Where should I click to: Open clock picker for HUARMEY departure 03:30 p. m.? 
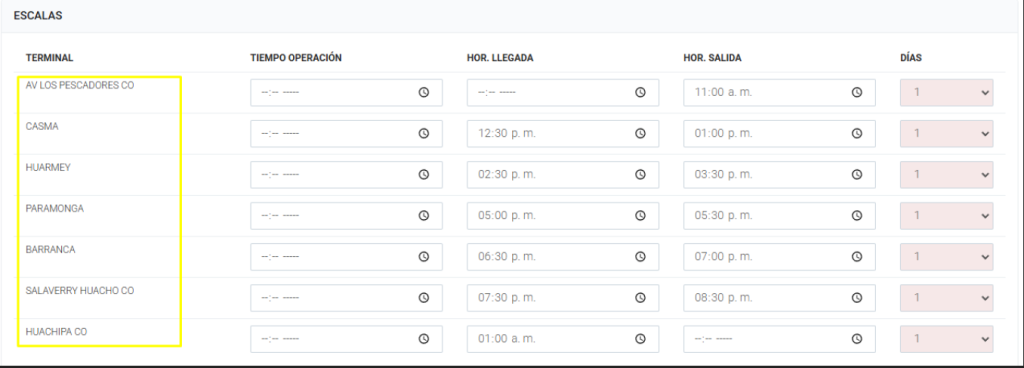click(x=857, y=175)
